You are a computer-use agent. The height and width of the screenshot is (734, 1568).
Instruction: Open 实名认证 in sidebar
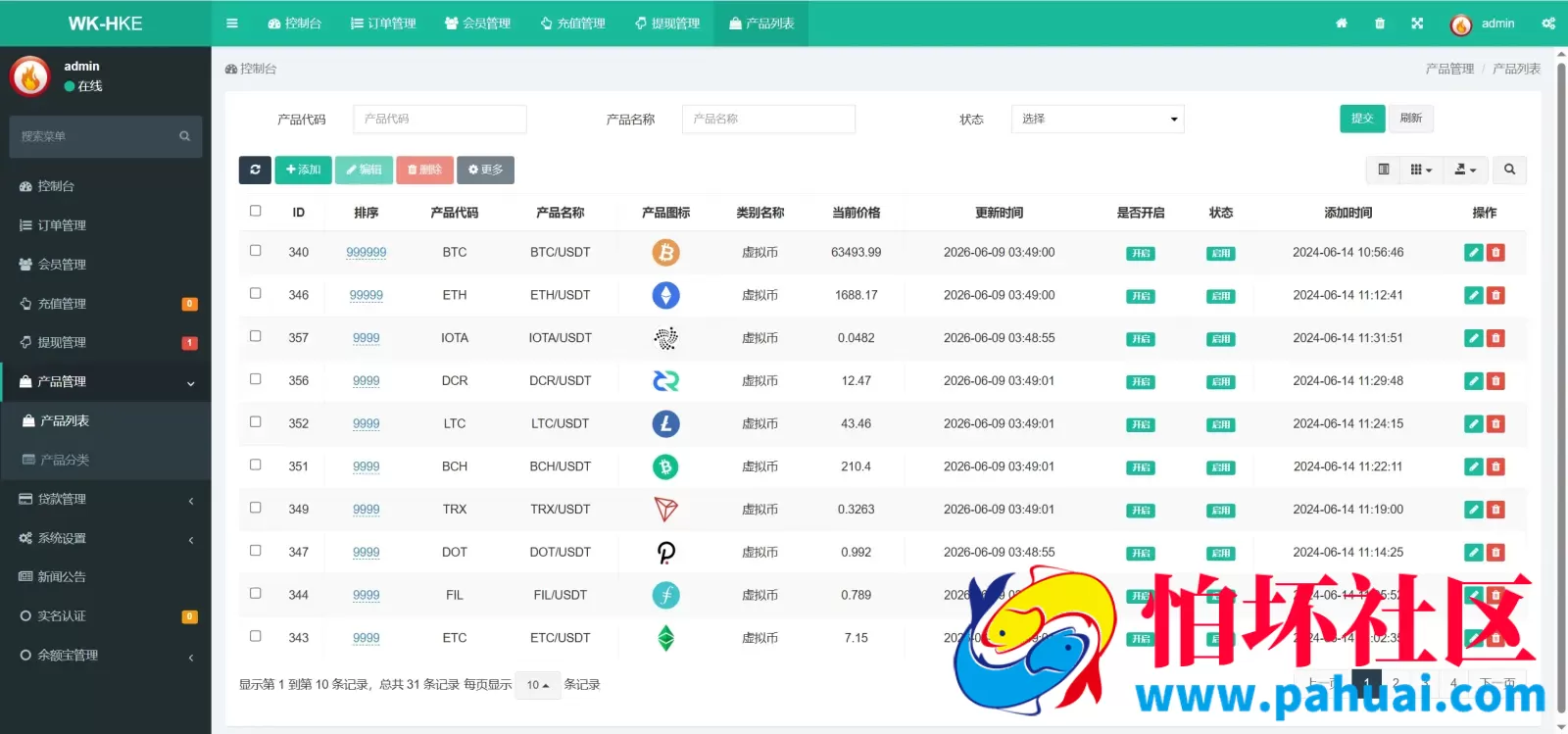[106, 616]
